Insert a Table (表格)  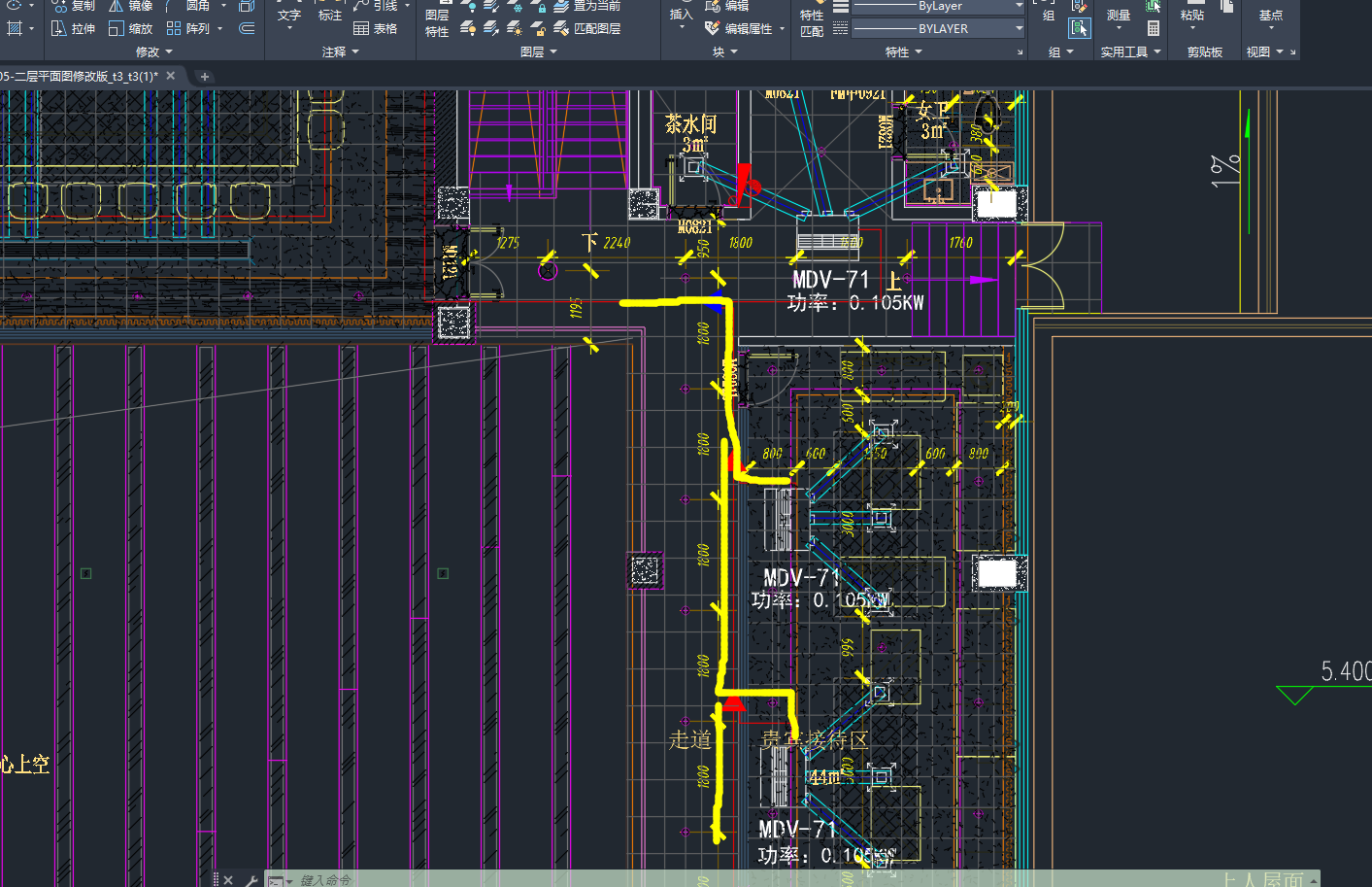point(376,28)
